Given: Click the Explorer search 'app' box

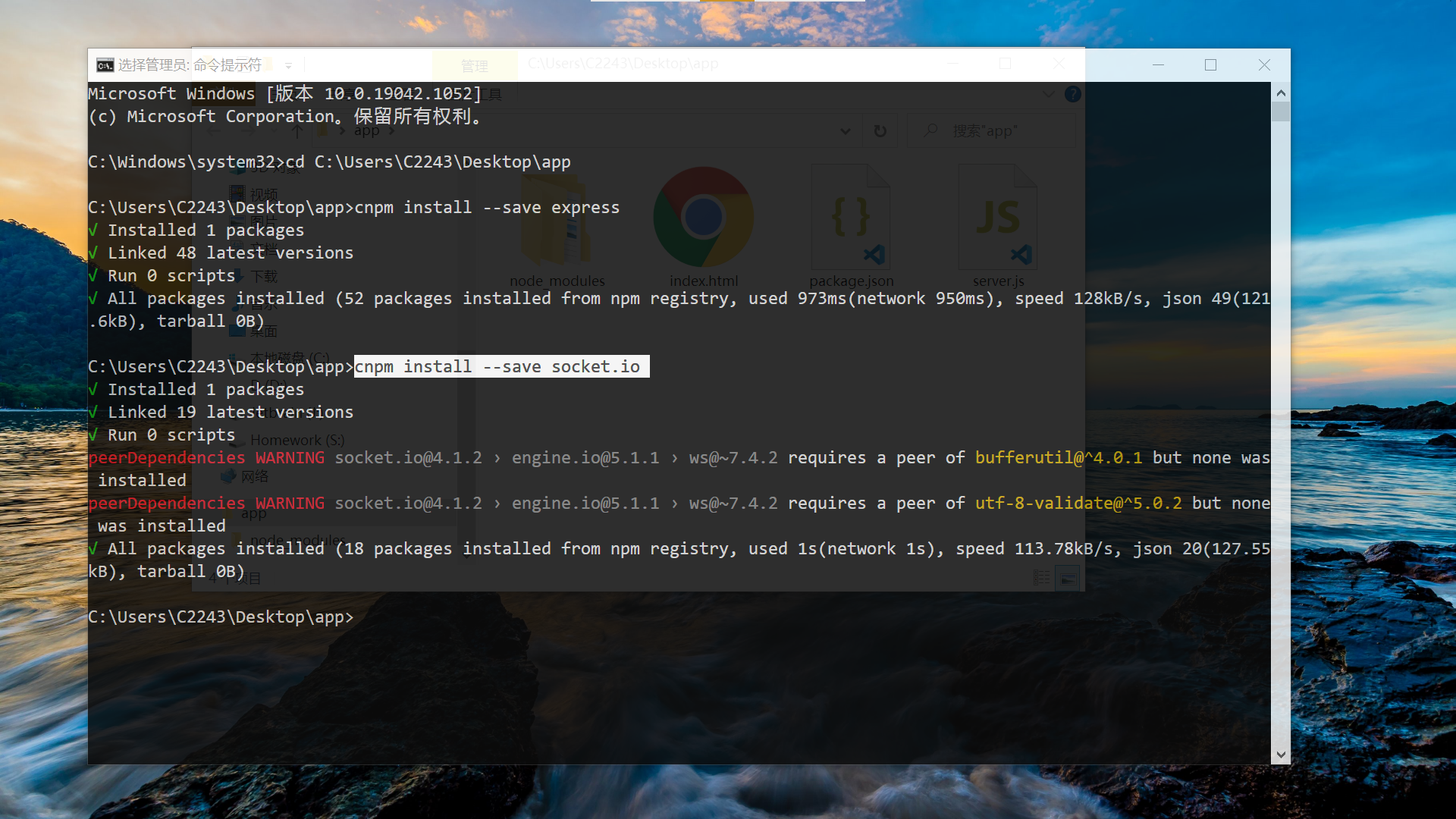Looking at the screenshot, I should 991,131.
